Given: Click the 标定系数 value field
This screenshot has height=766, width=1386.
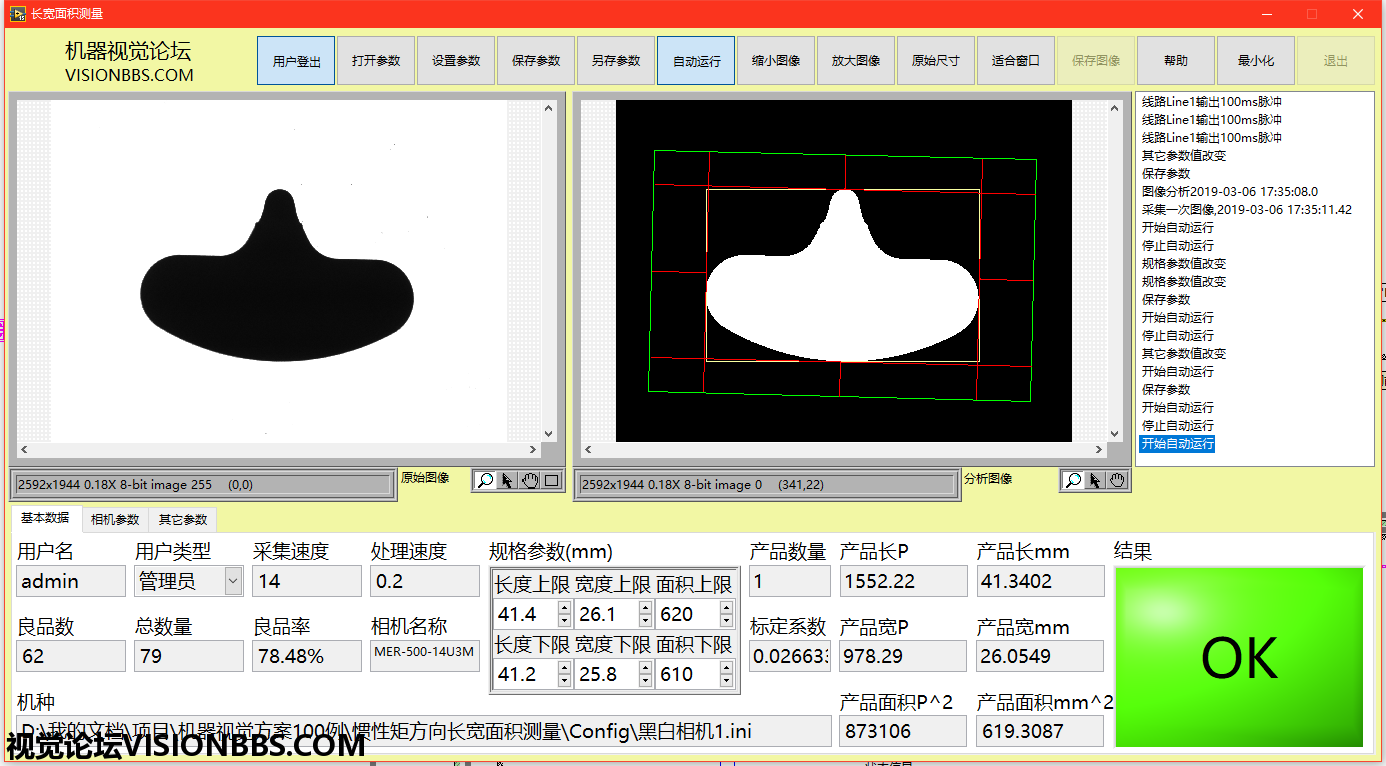Looking at the screenshot, I should (x=790, y=656).
